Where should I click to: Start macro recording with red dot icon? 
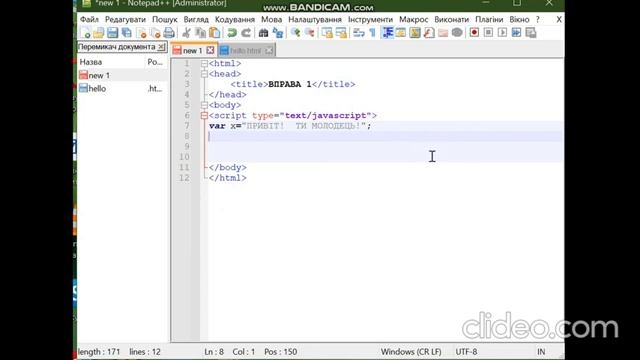(x=474, y=33)
